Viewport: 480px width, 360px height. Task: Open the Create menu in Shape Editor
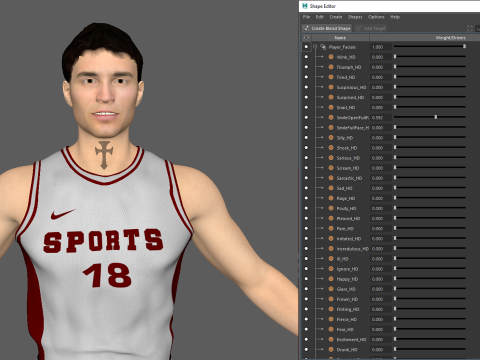point(336,17)
